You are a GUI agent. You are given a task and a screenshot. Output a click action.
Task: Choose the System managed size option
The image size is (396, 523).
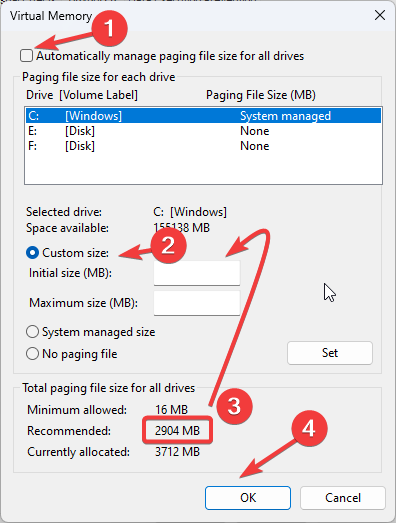click(x=32, y=332)
